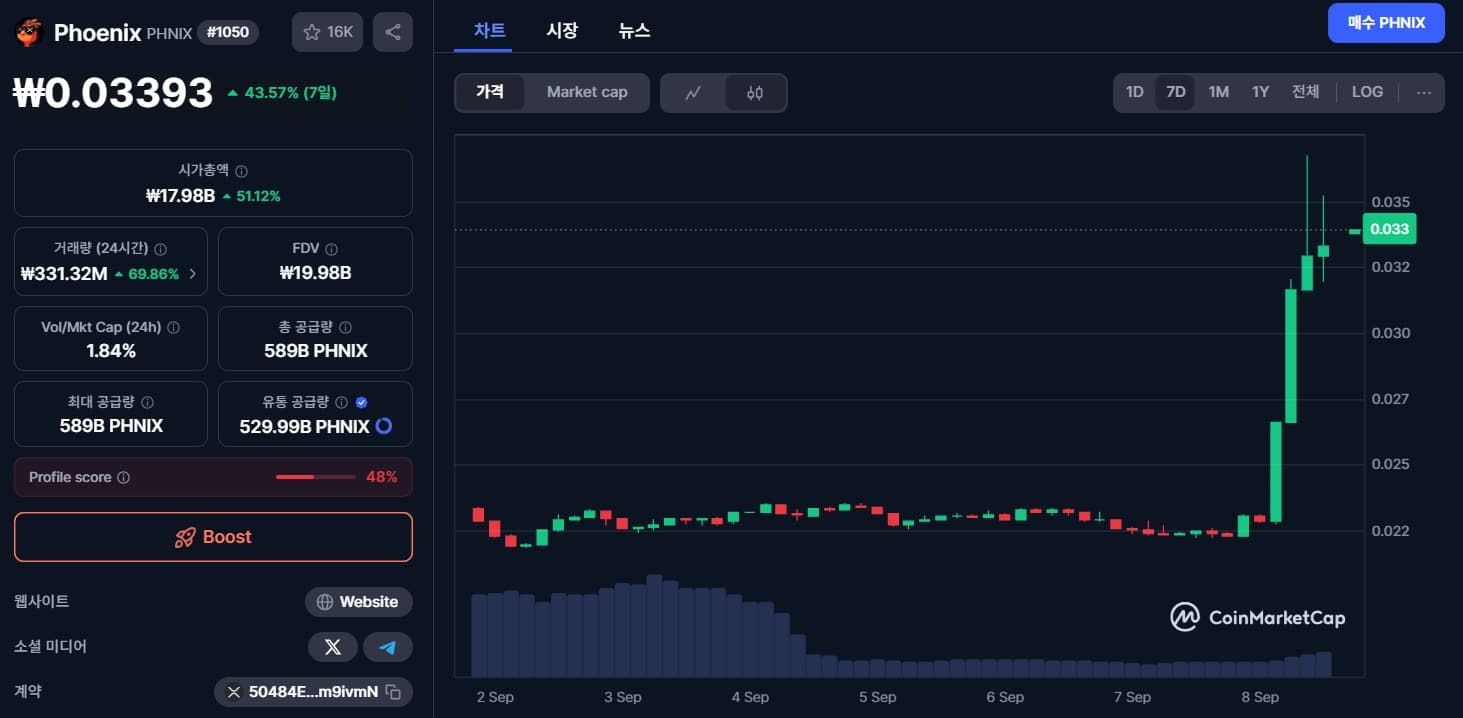1463x718 pixels.
Task: Open the Telegram social link
Action: coord(388,647)
